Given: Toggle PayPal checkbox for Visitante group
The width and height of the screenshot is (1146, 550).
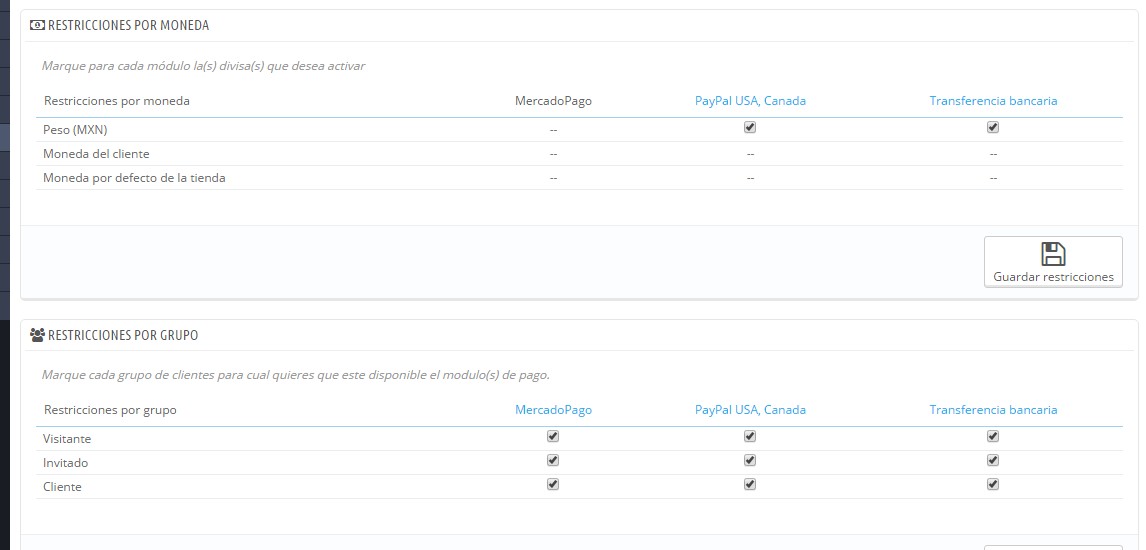Looking at the screenshot, I should (750, 436).
